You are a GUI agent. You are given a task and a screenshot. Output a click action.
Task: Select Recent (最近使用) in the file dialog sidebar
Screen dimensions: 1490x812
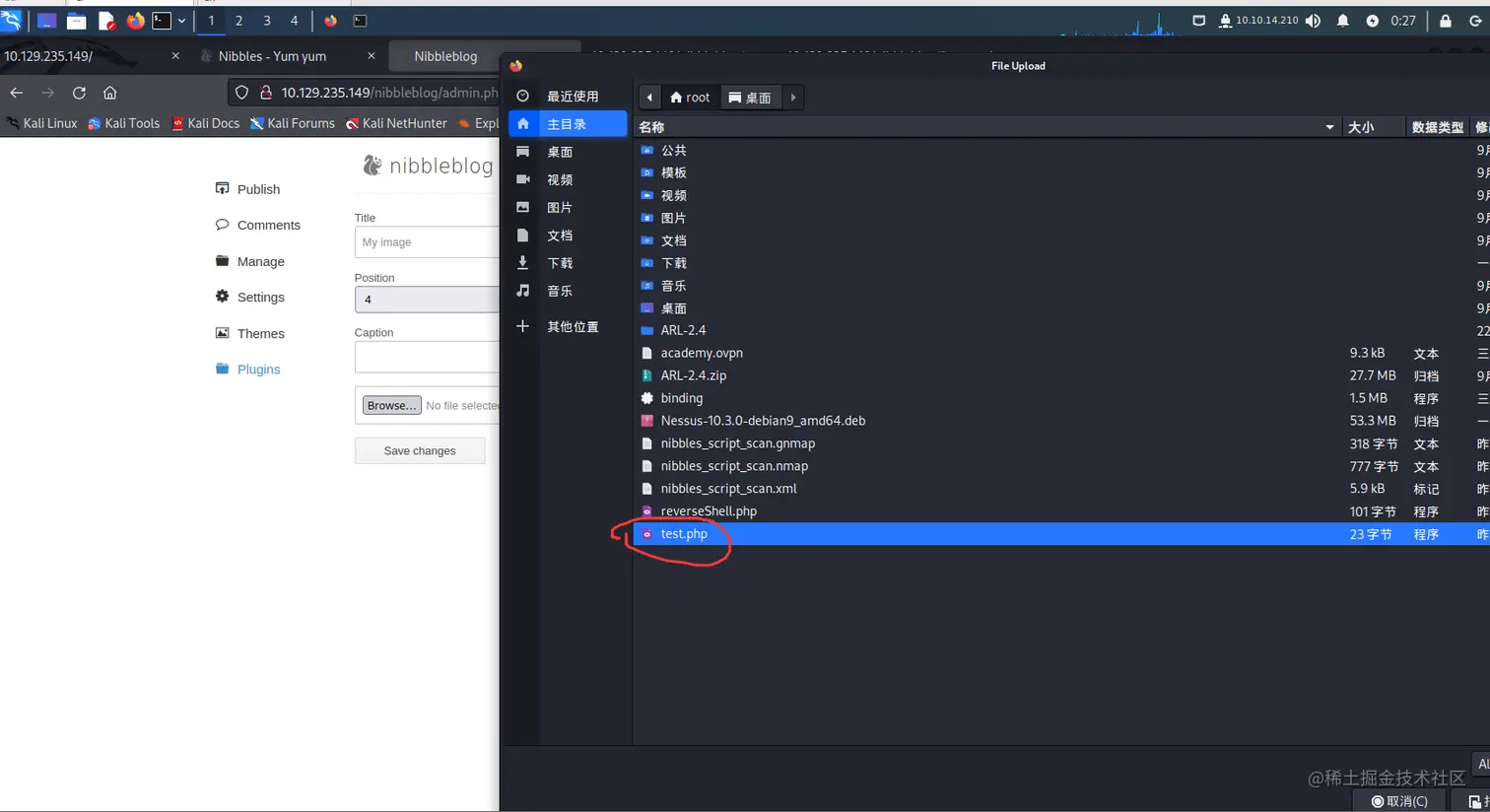point(568,96)
